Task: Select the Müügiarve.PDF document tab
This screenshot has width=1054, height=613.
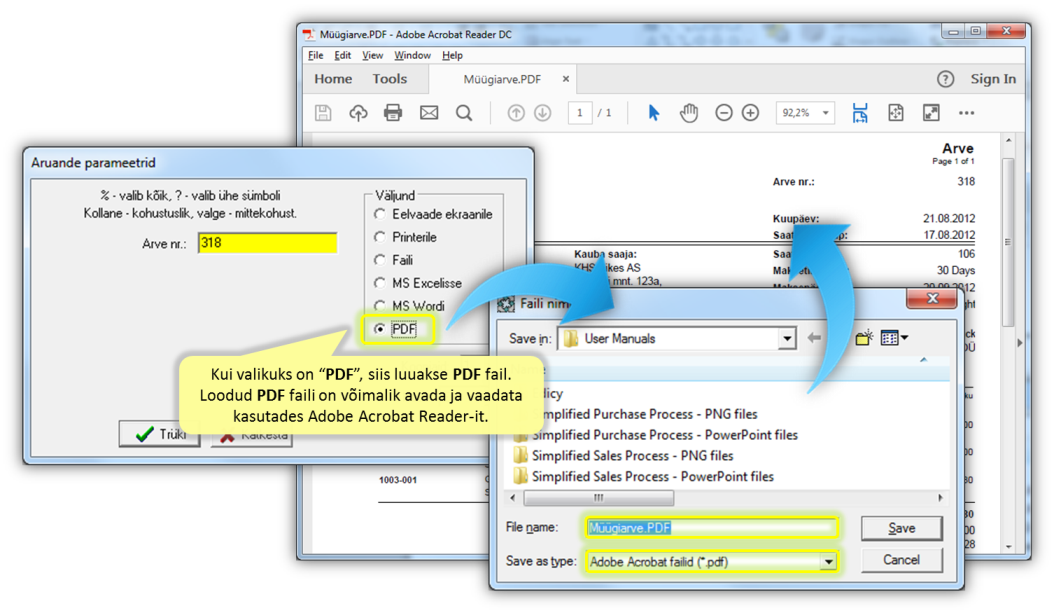Action: [x=502, y=79]
